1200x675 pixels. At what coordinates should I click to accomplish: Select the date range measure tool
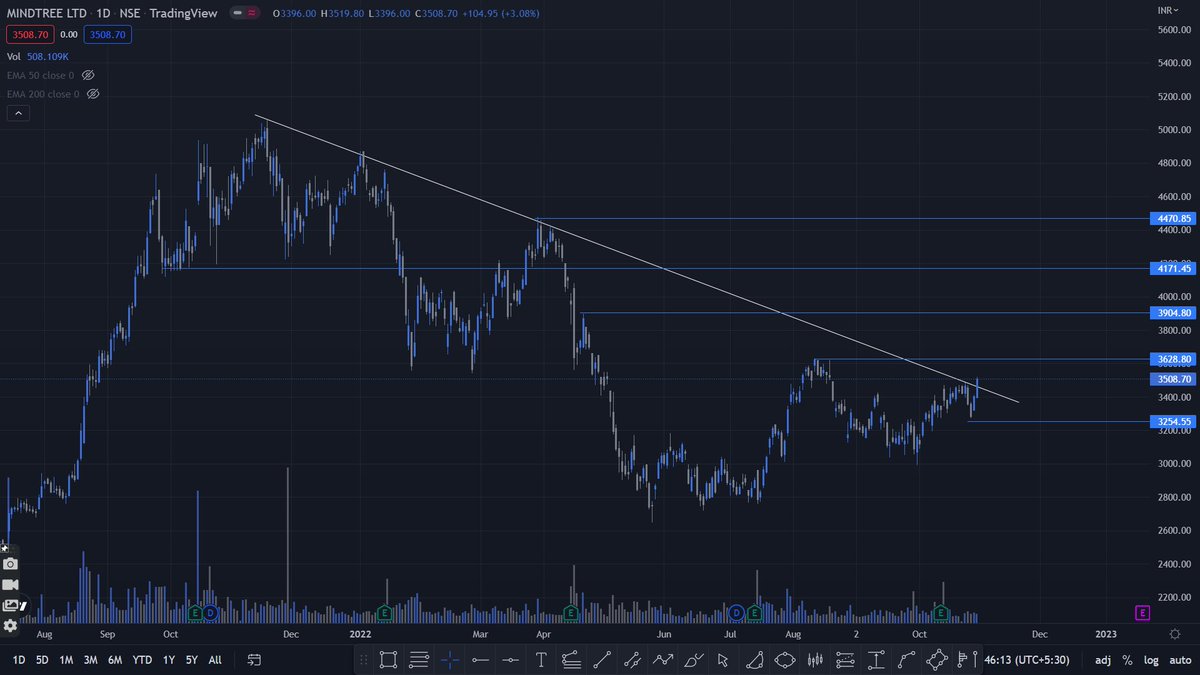[845, 660]
